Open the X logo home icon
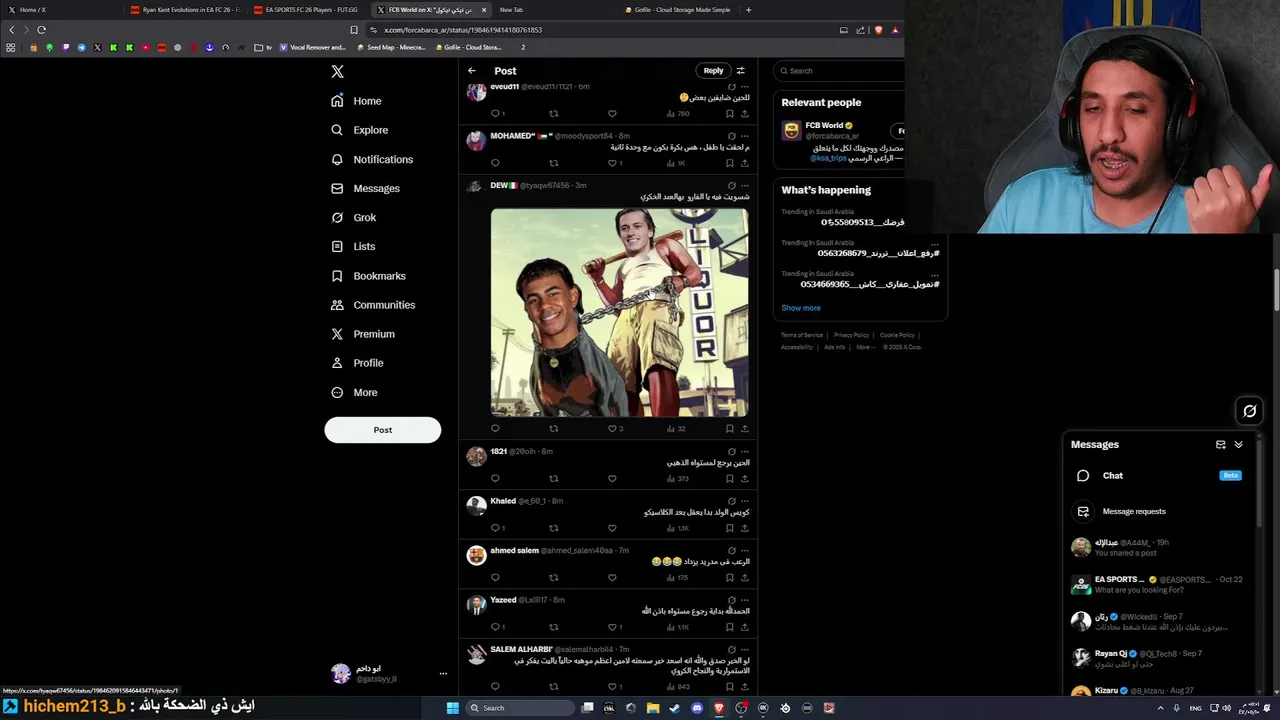The height and width of the screenshot is (720, 1280). coord(337,71)
